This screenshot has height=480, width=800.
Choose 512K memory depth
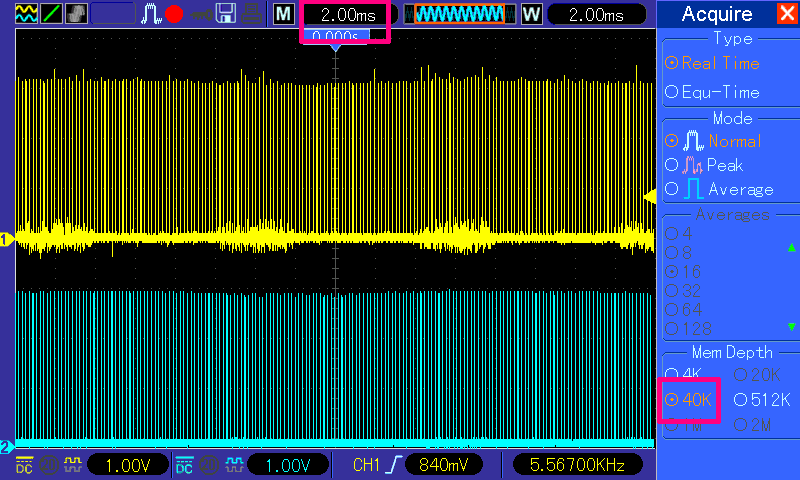[x=762, y=400]
